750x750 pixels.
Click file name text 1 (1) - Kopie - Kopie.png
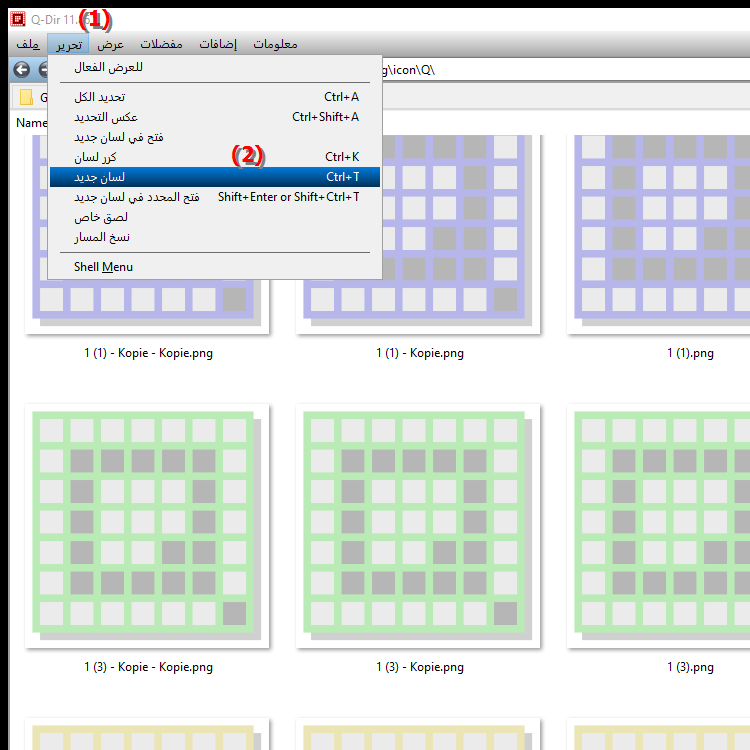pos(148,353)
